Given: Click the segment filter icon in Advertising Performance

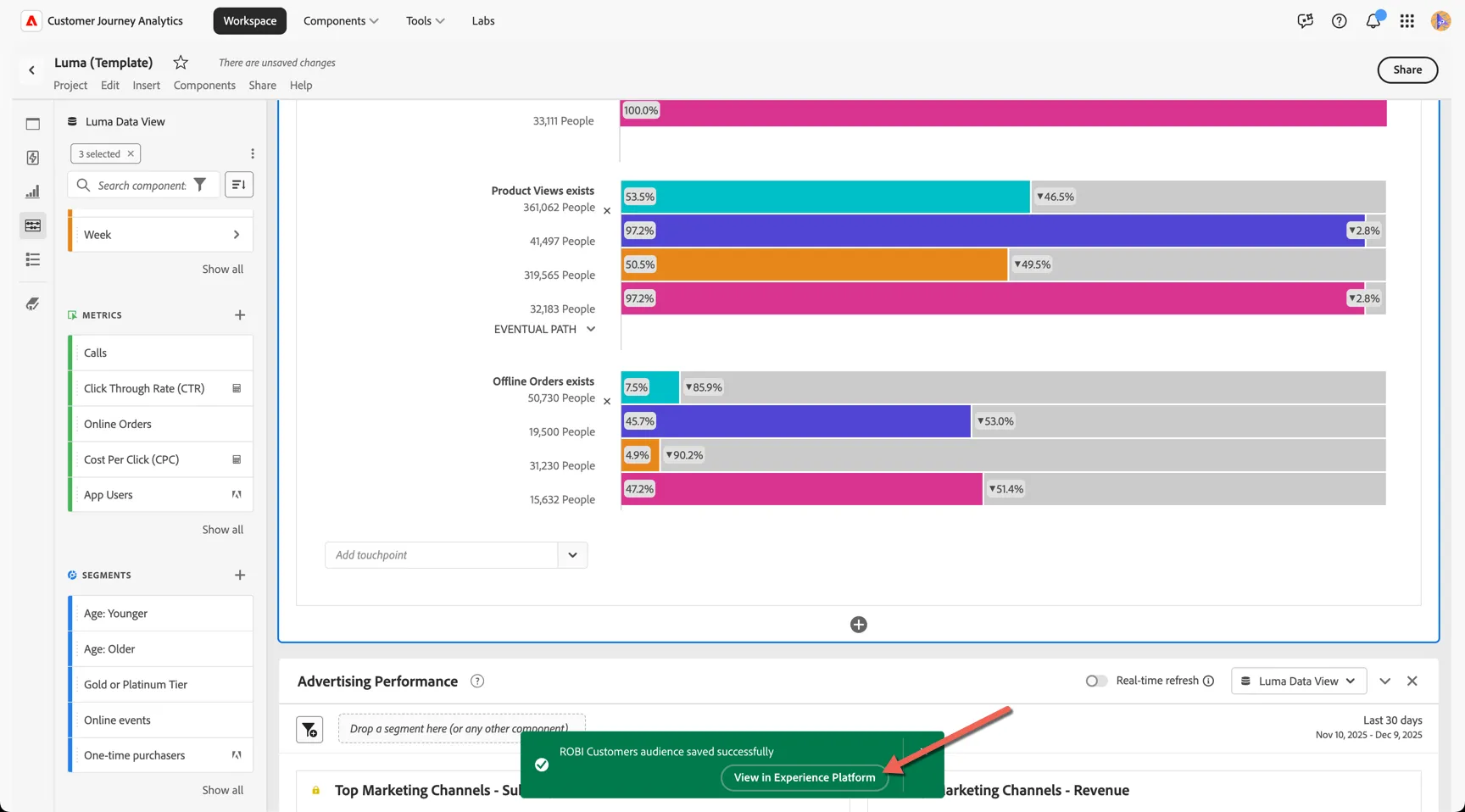Looking at the screenshot, I should click(x=309, y=729).
